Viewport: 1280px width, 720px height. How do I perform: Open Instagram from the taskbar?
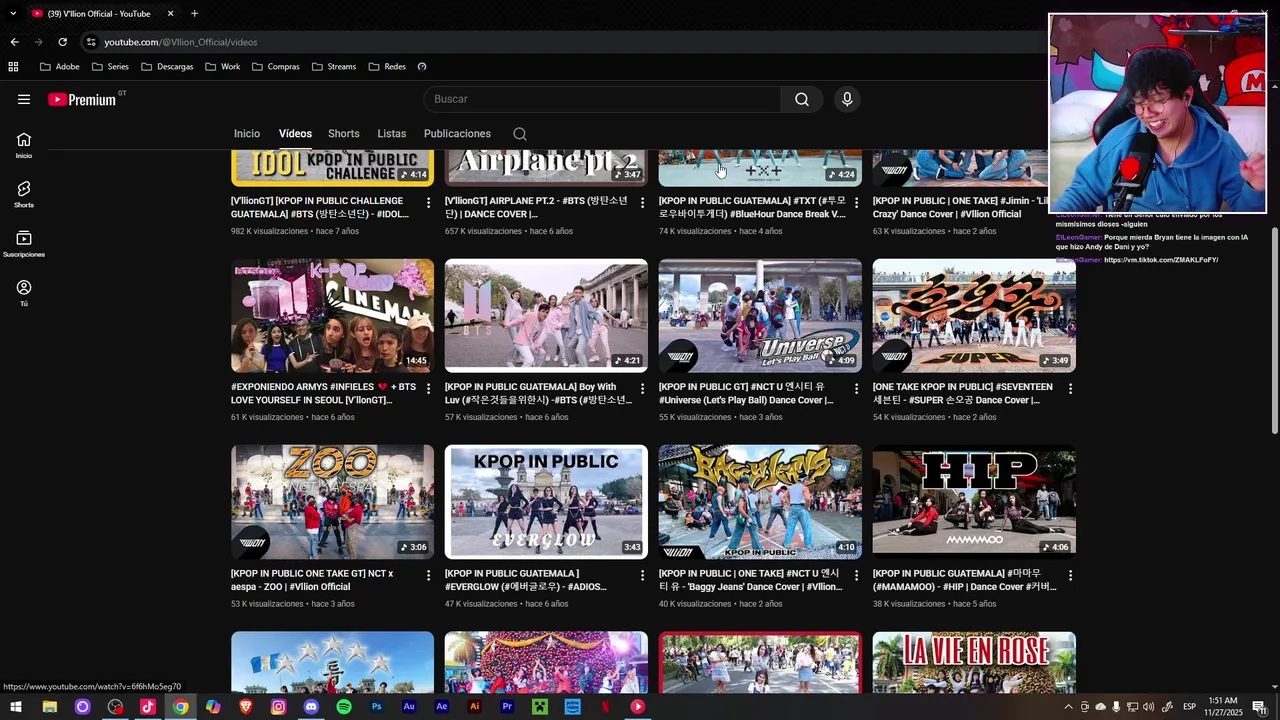(x=278, y=707)
